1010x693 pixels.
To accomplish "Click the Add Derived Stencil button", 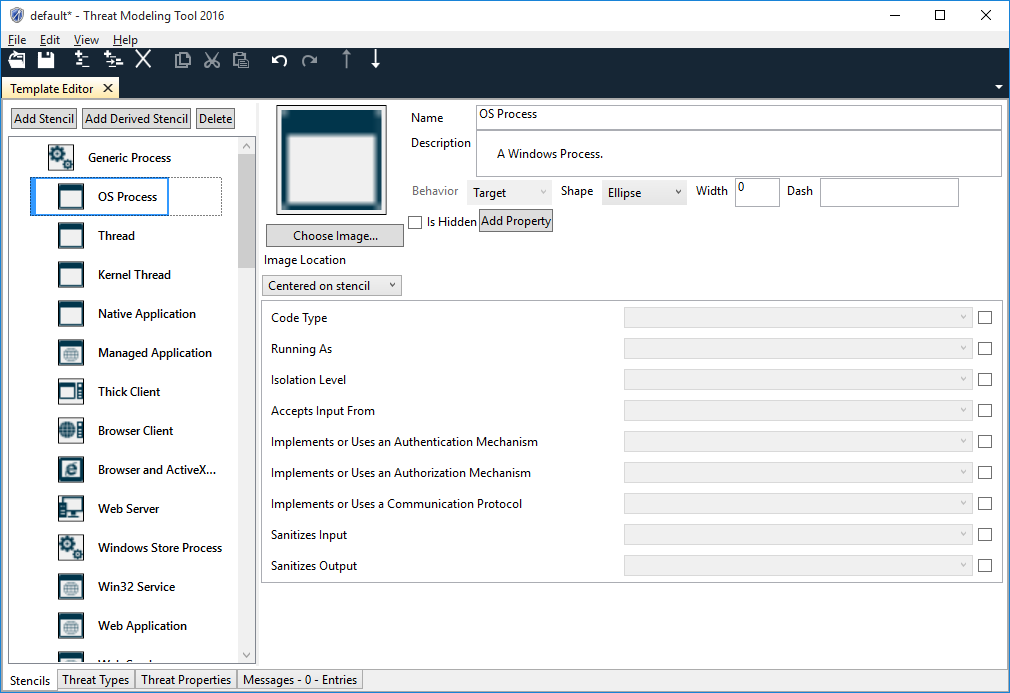I will (136, 119).
